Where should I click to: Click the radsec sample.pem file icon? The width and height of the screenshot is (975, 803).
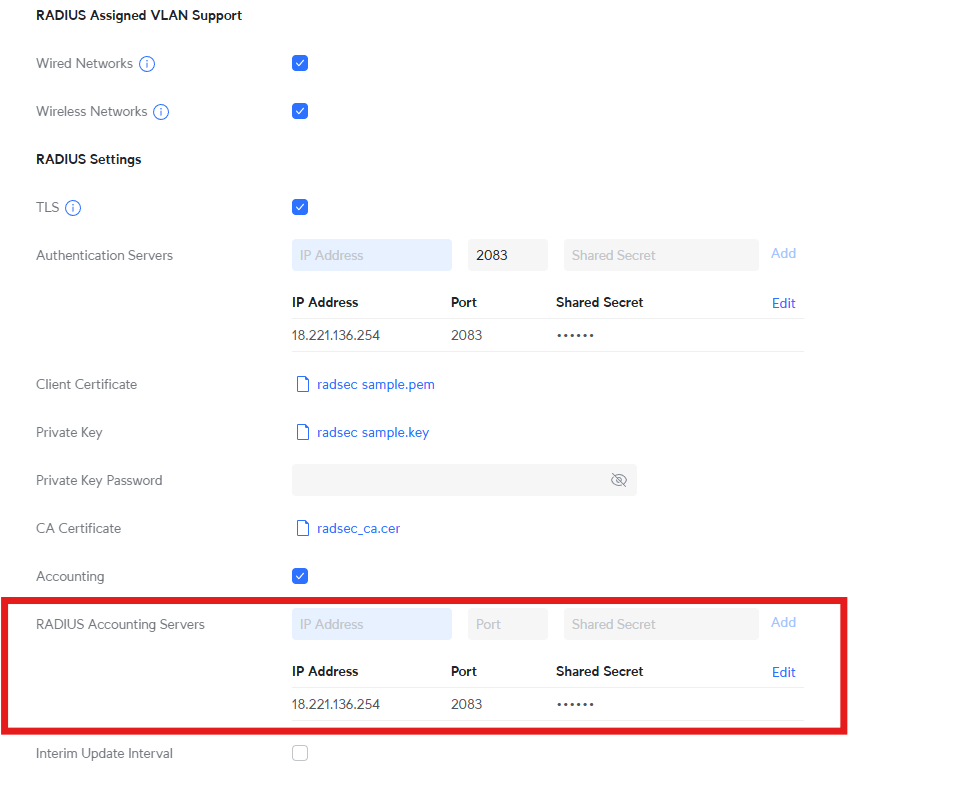point(302,384)
